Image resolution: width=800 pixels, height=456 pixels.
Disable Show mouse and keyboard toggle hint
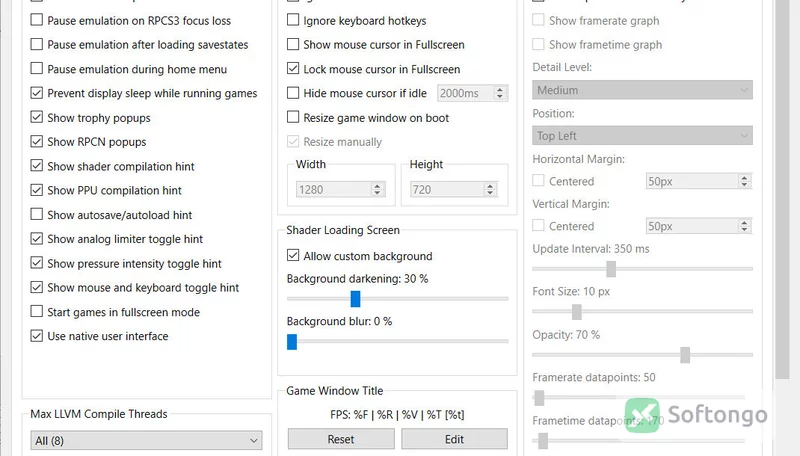click(36, 287)
